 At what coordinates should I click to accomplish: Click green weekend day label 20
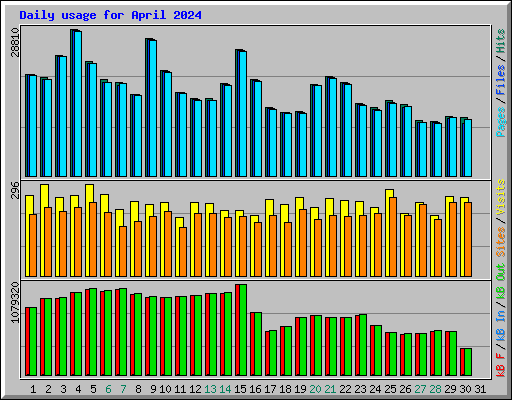tap(315, 389)
